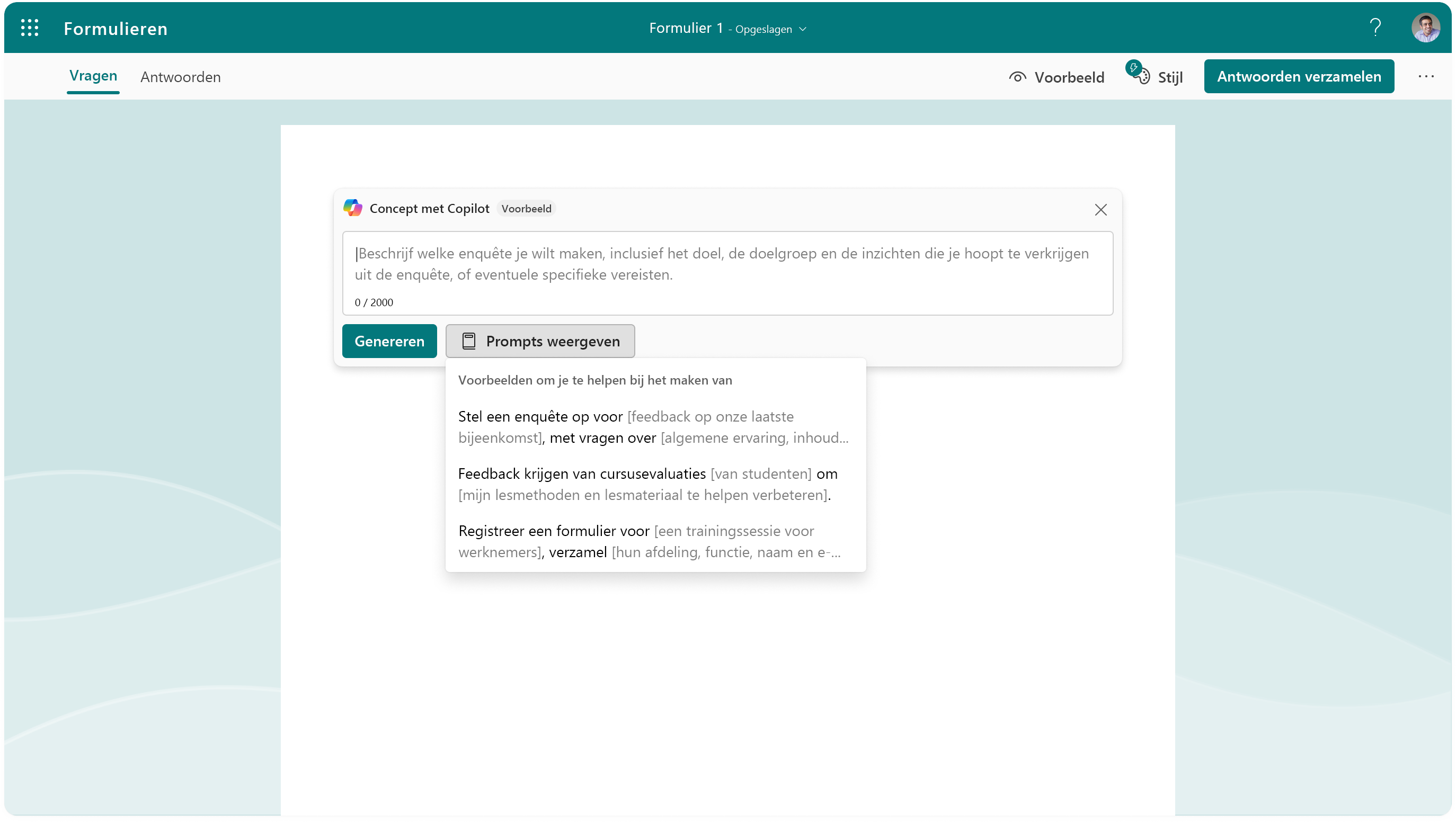Image resolution: width=1456 pixels, height=822 pixels.
Task: Open the more options ellipsis menu
Action: click(x=1425, y=76)
